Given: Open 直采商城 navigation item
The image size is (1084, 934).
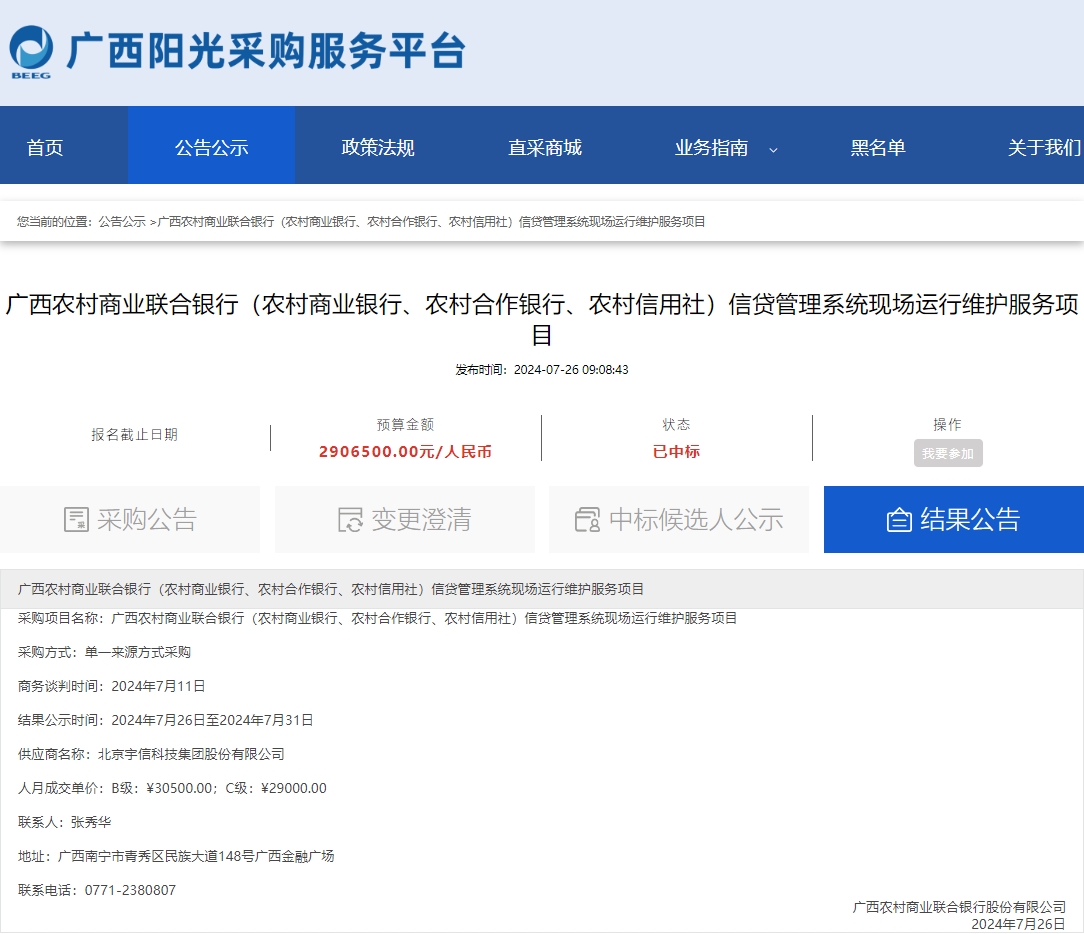Looking at the screenshot, I should (x=545, y=147).
